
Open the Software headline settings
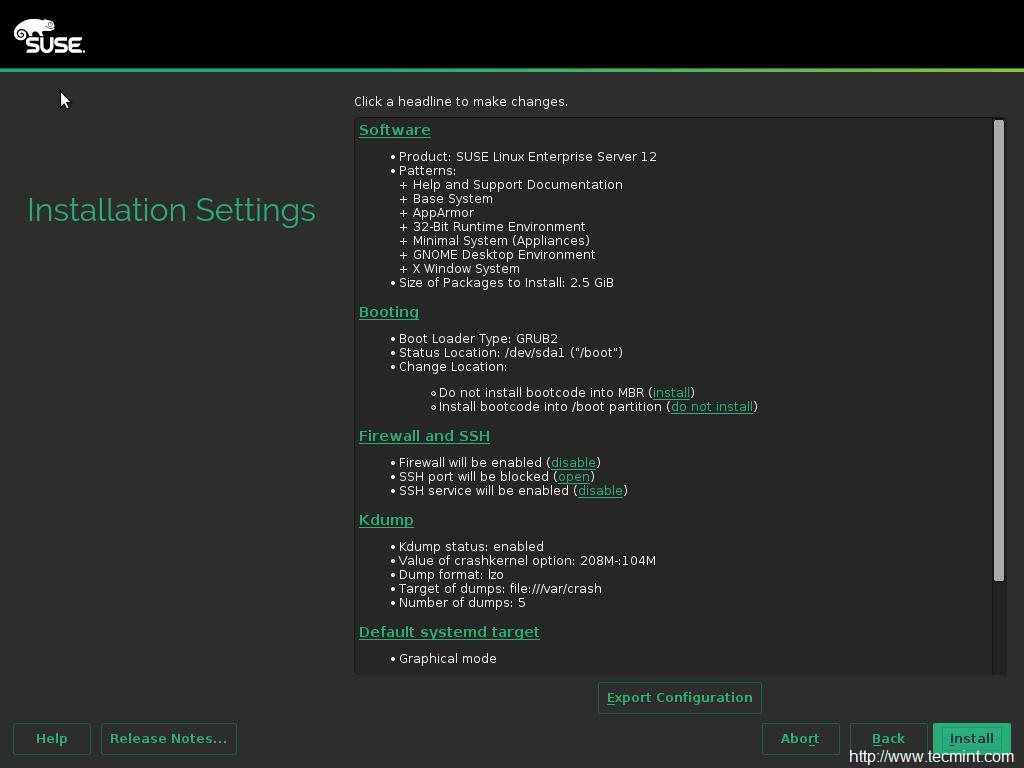tap(394, 130)
